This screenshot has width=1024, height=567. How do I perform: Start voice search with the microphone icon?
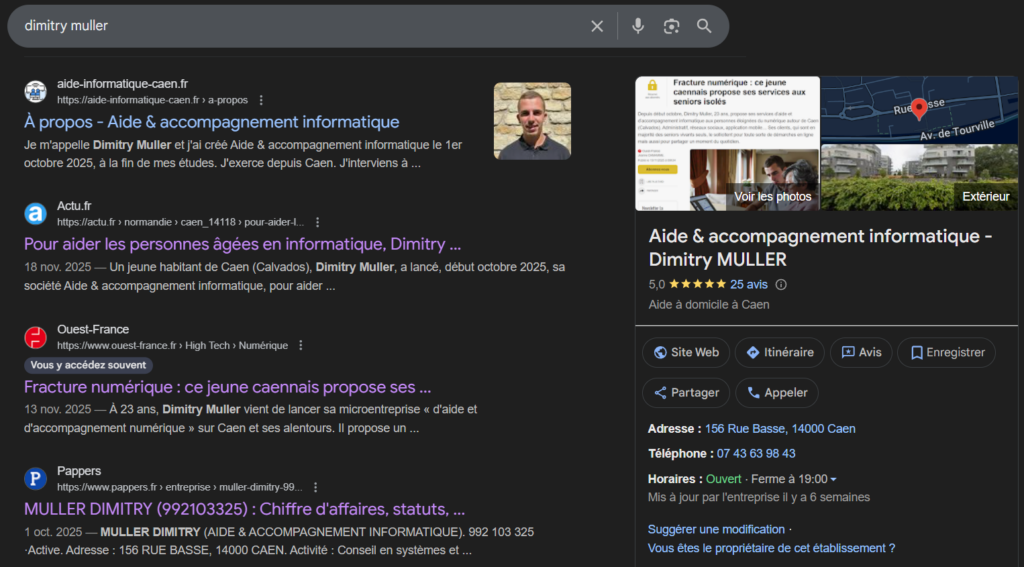pos(638,26)
